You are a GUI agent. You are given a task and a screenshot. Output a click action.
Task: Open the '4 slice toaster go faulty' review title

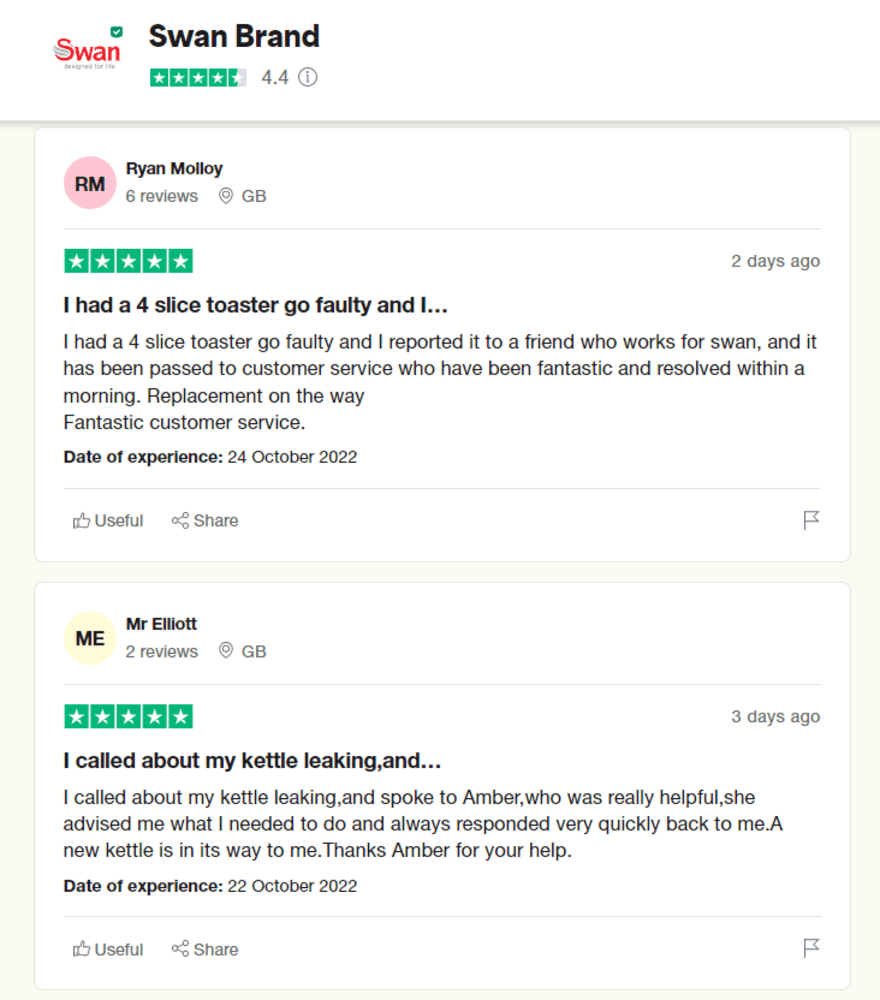click(255, 305)
